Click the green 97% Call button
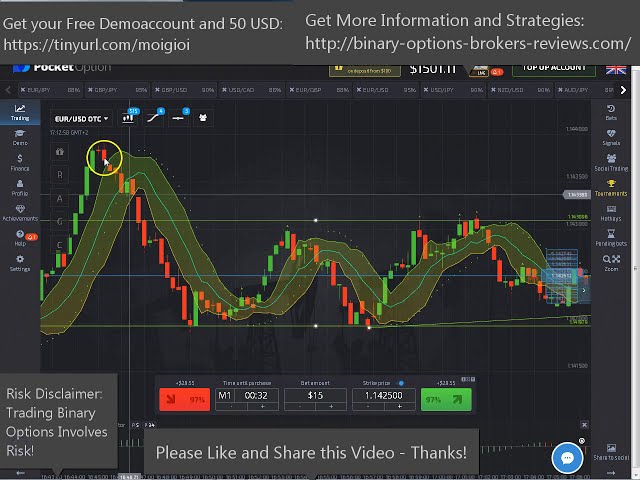Viewport: 640px width, 480px height. pyautogui.click(x=446, y=399)
